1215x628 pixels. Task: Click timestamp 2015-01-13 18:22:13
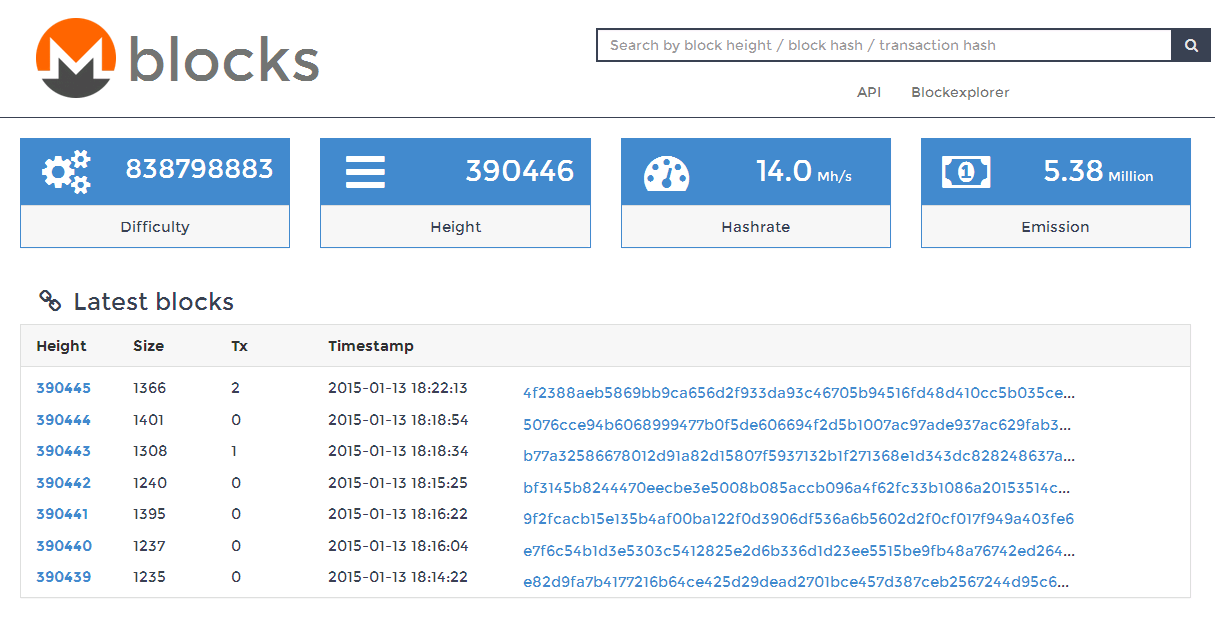(398, 388)
